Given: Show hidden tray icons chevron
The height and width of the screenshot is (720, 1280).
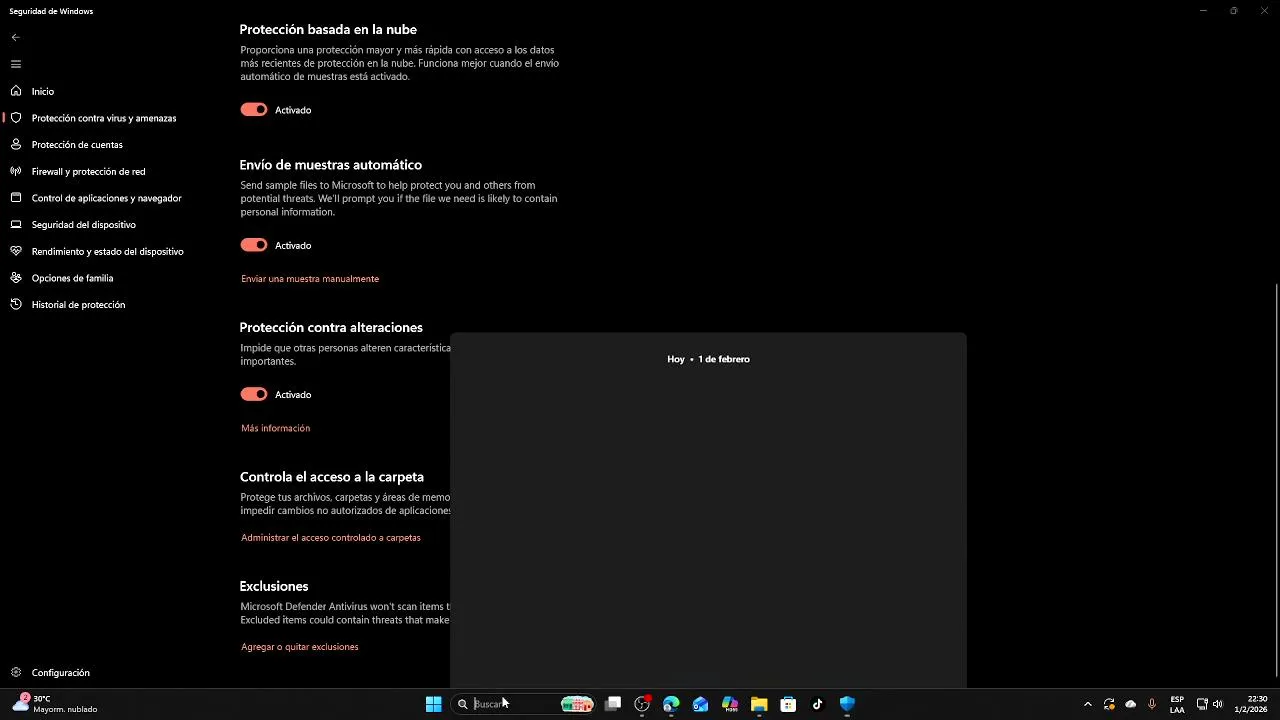Looking at the screenshot, I should click(x=1088, y=704).
